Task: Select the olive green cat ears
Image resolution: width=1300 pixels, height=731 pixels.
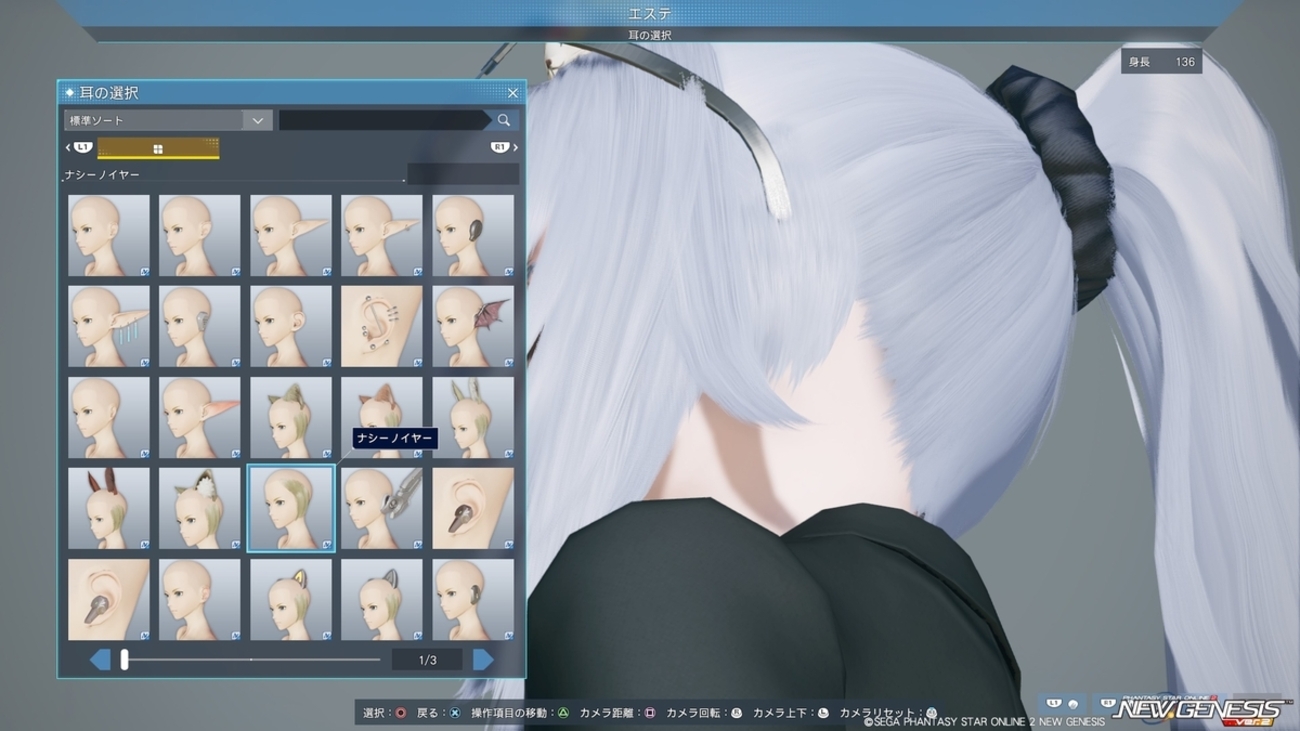Action: click(x=291, y=418)
